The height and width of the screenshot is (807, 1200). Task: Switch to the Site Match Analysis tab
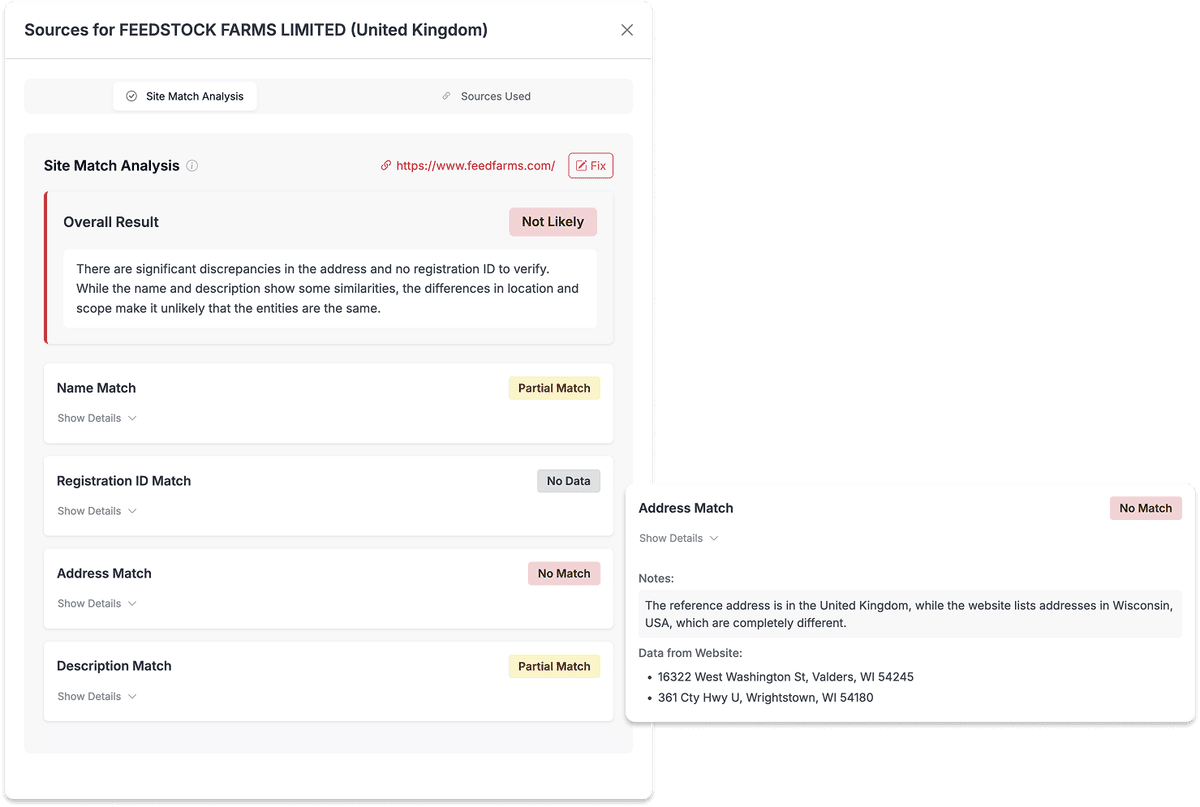[x=185, y=96]
